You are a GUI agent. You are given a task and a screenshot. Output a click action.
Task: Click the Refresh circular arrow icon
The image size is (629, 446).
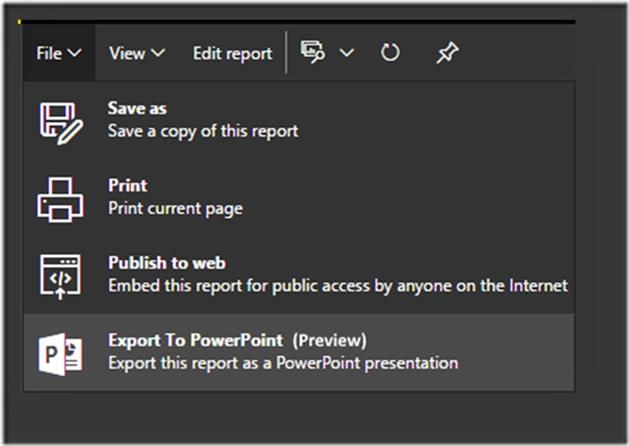390,53
